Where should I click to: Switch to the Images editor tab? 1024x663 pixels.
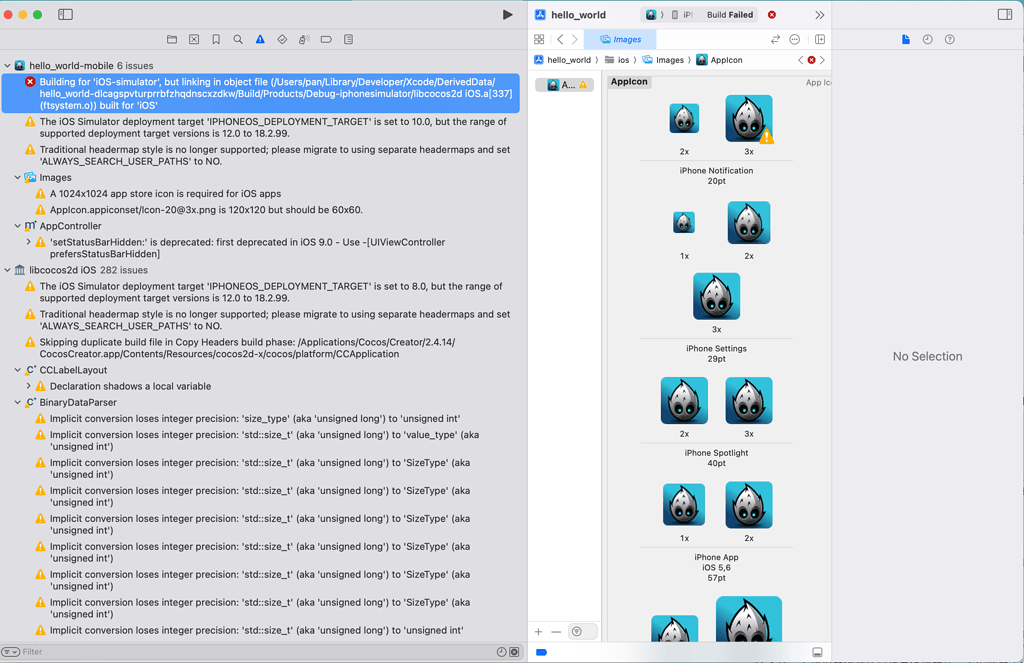tap(620, 40)
